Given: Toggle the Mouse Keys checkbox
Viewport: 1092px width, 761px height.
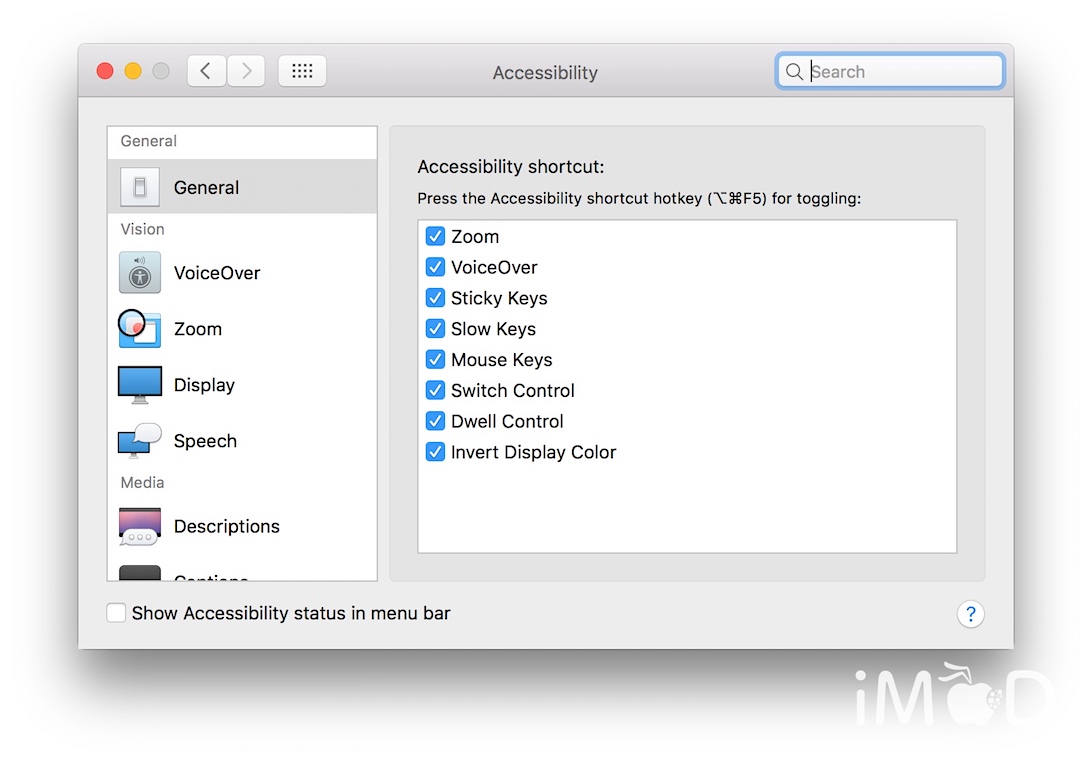Looking at the screenshot, I should 435,359.
